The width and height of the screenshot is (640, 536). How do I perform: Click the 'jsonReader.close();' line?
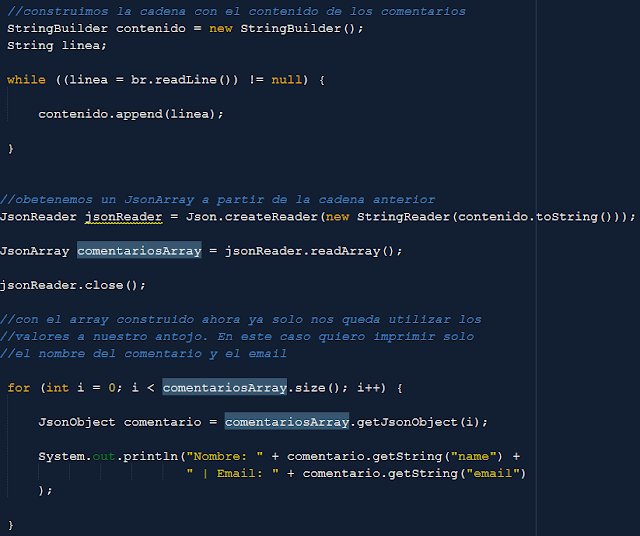pos(73,285)
